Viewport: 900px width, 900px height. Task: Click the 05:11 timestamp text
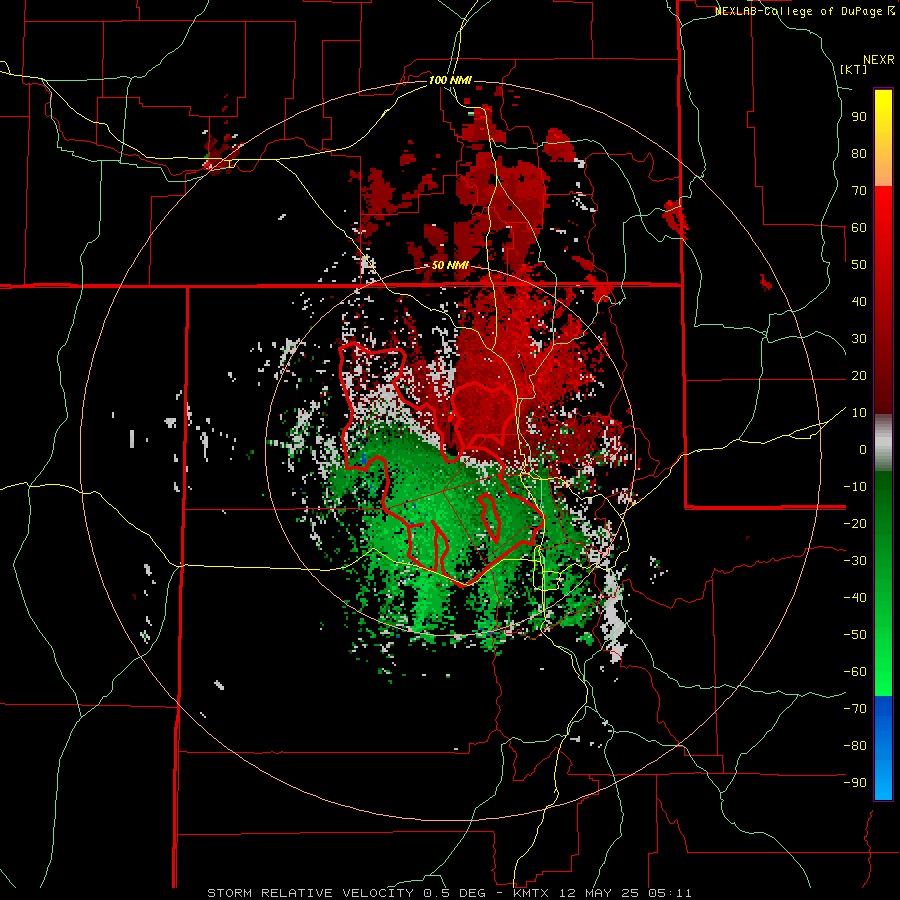(672, 893)
